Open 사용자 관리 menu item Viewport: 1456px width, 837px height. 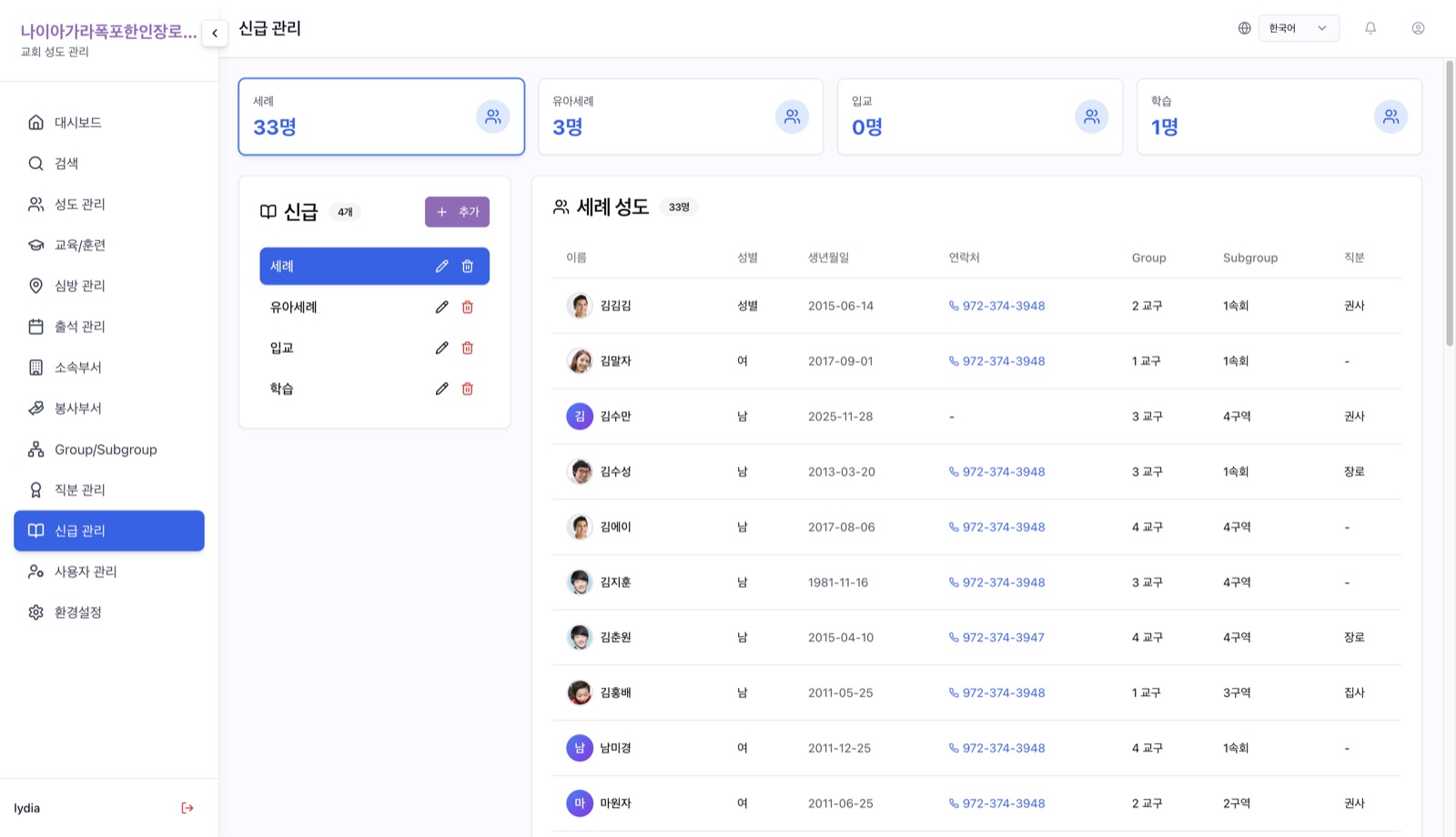click(x=109, y=571)
